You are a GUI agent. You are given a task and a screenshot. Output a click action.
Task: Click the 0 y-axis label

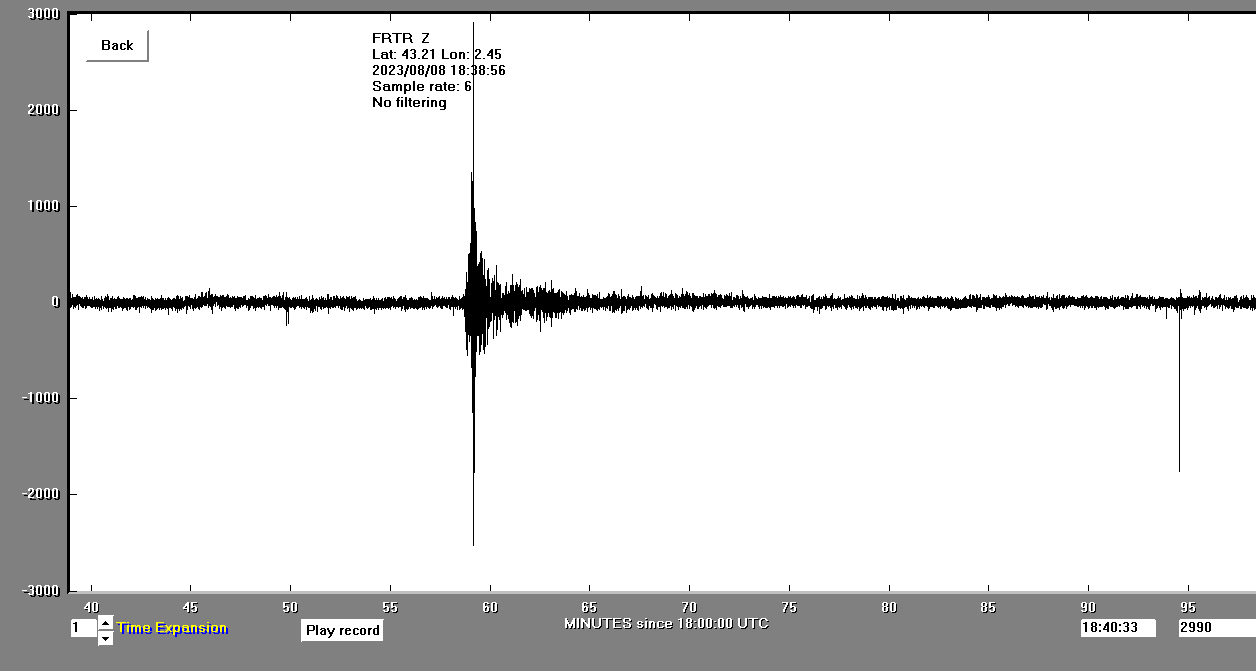(55, 302)
